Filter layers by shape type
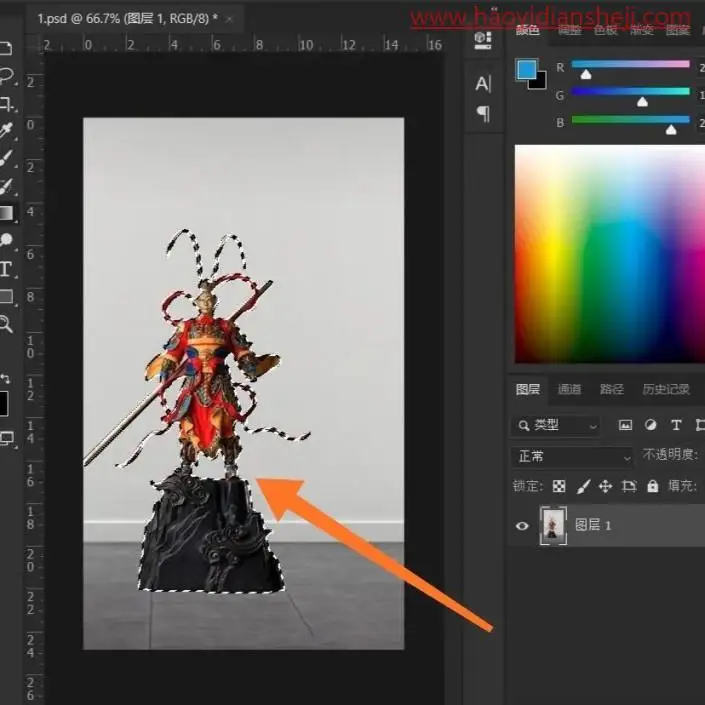705x705 pixels. point(700,425)
